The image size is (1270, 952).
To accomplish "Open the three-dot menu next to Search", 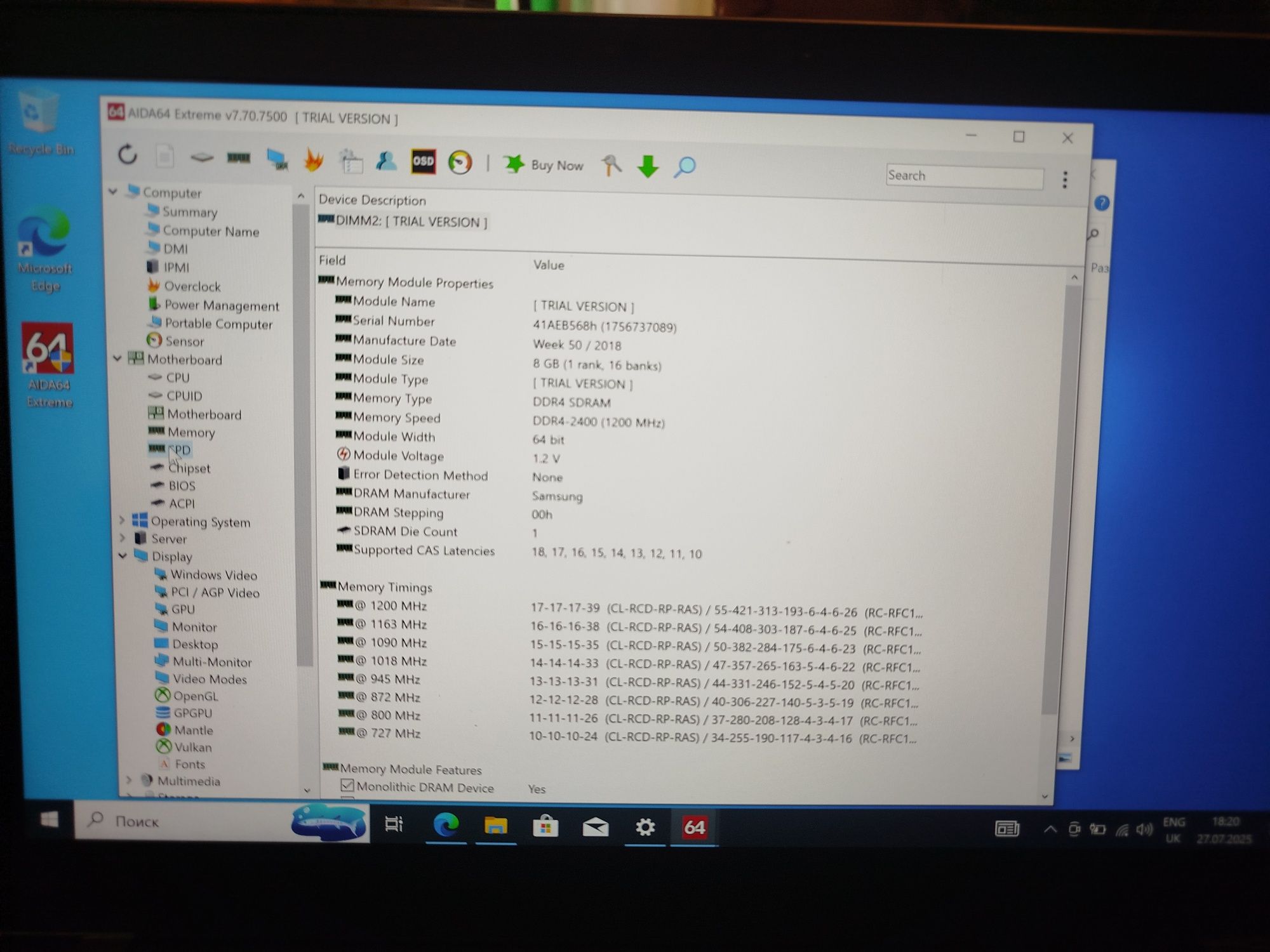I will (x=1065, y=180).
